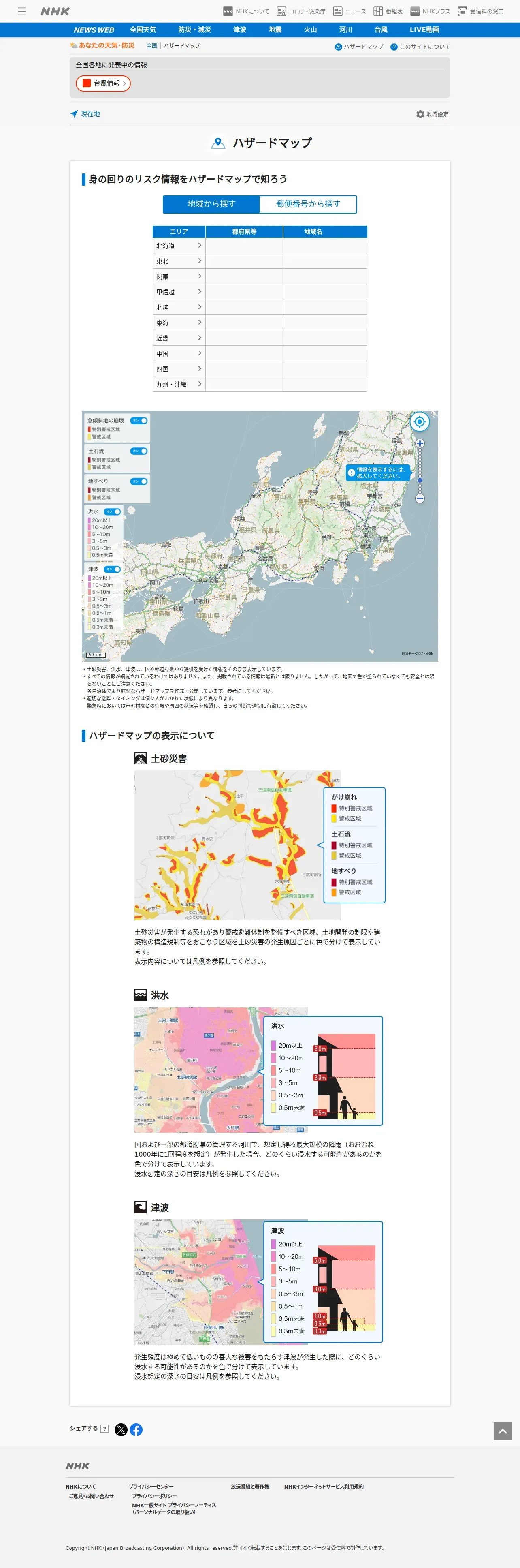
Task: Select the 郵便番号から探す tab
Action: pyautogui.click(x=308, y=204)
